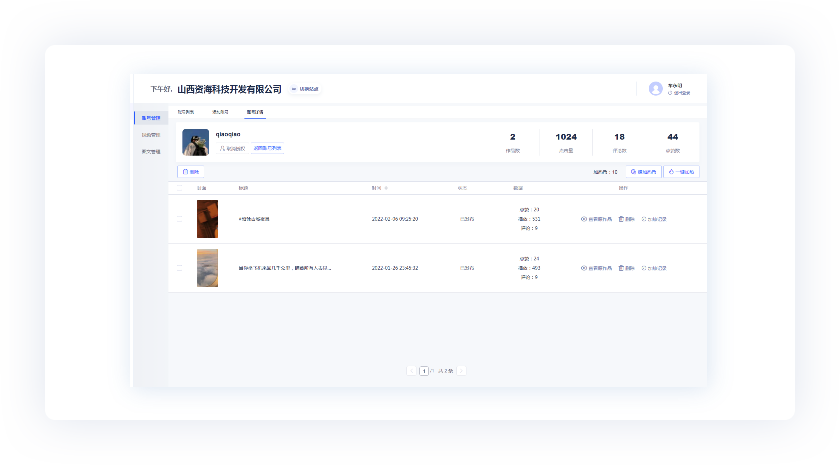
Task: Toggle the select-all checkbox in table header
Action: coord(180,187)
